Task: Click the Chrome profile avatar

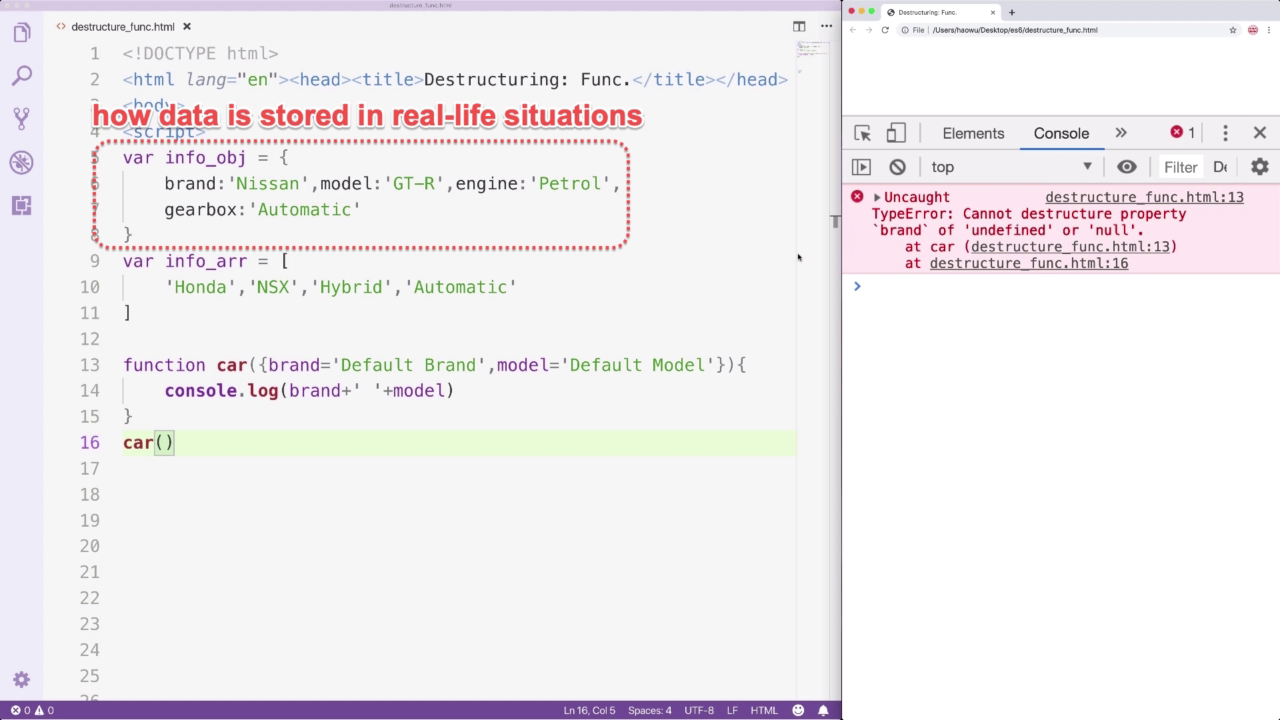Action: pyautogui.click(x=1253, y=30)
